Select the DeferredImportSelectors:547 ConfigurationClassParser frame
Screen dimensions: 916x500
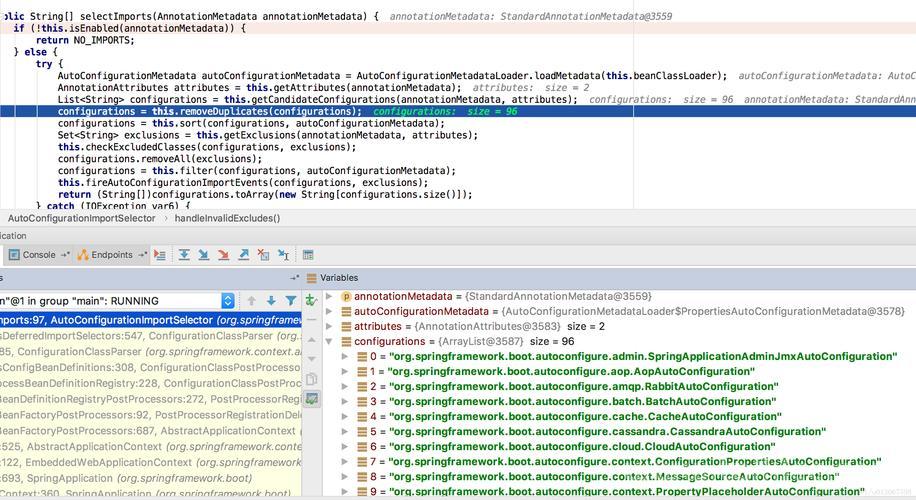click(151, 336)
